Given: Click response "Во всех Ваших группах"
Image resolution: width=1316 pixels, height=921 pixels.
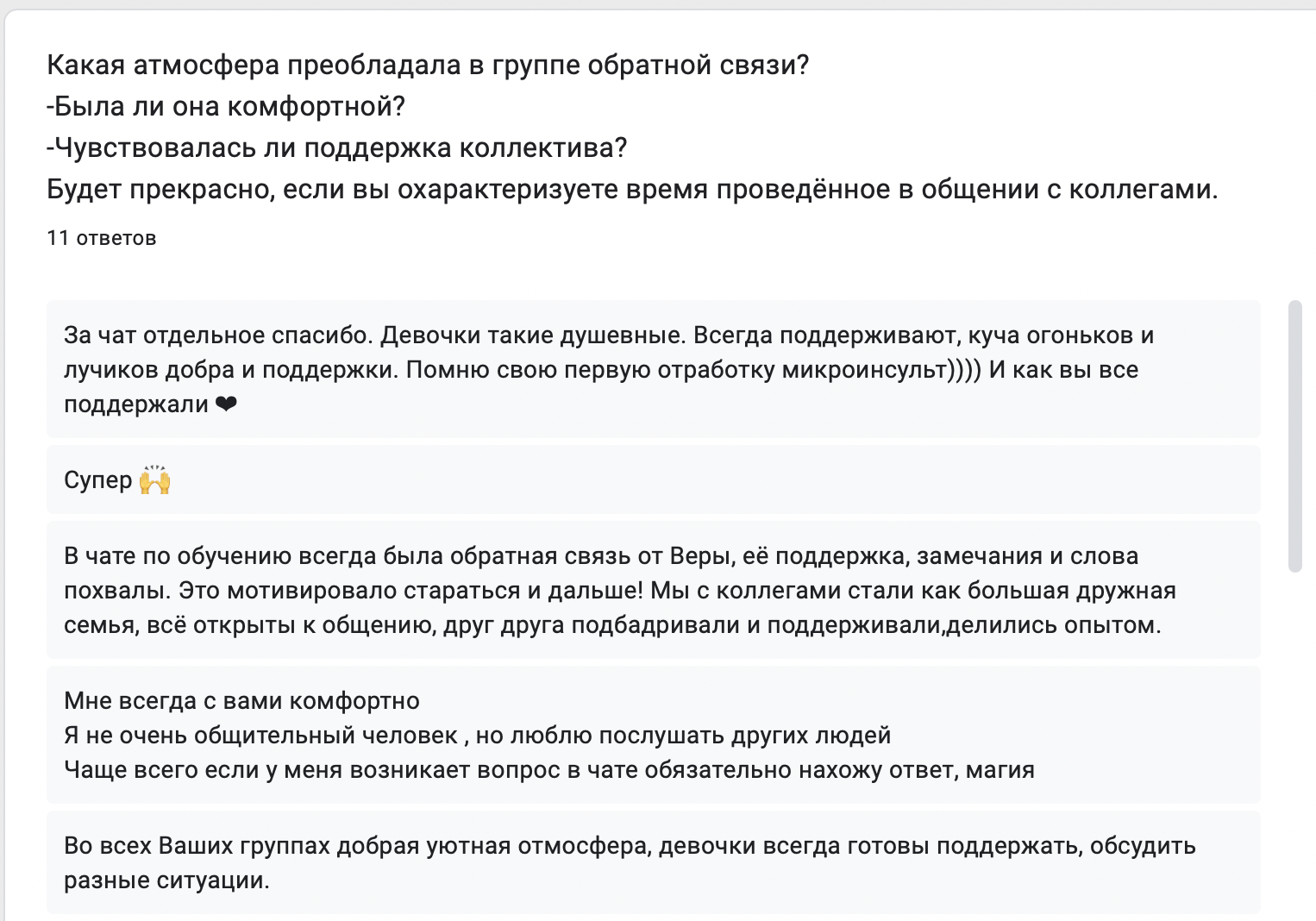Looking at the screenshot, I should [x=630, y=846].
